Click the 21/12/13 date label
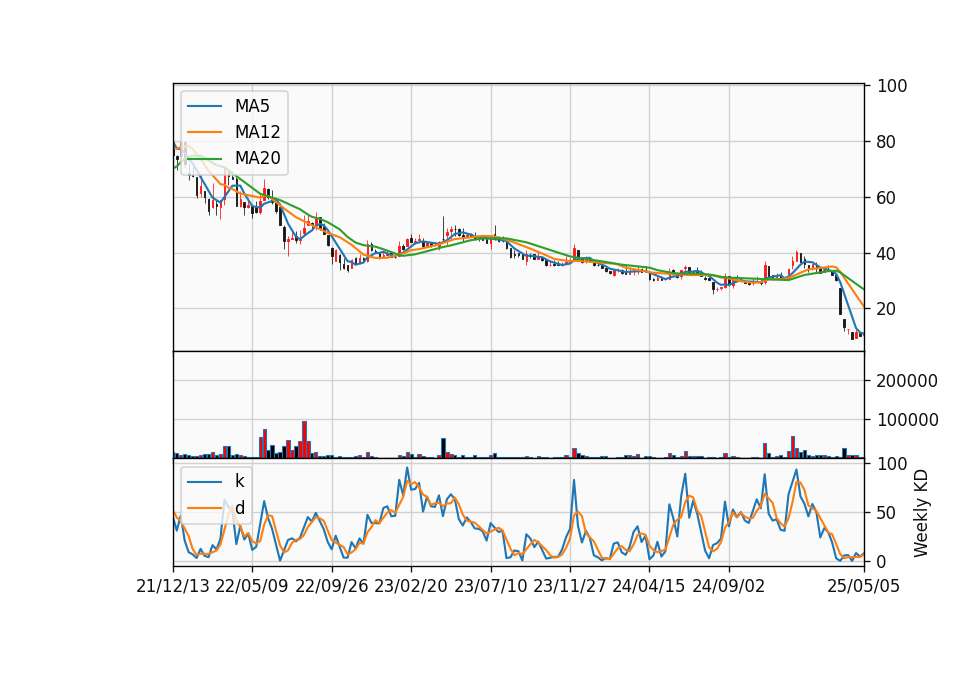Viewport: 960px width, 690px height. tap(173, 586)
